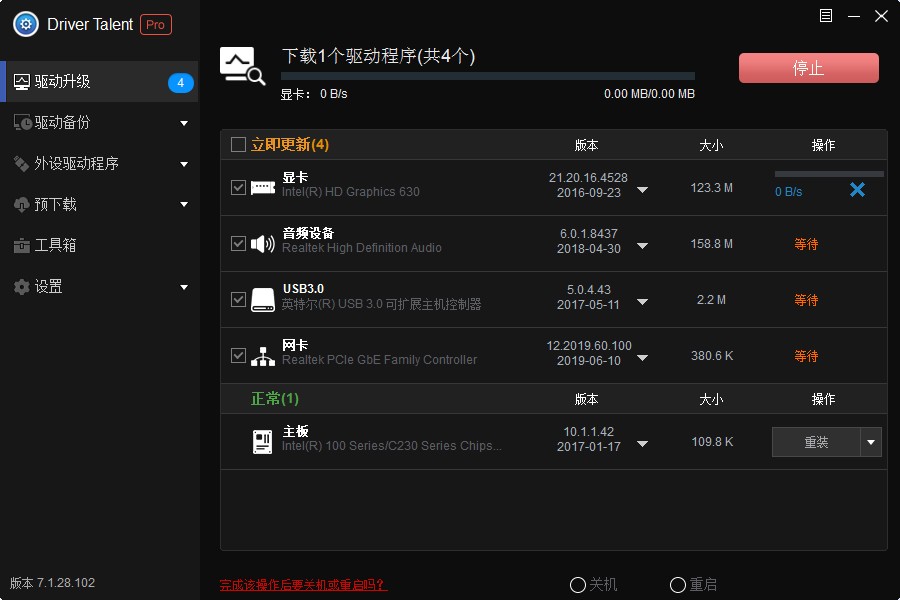Click the 驱动升级 monitor icon
The height and width of the screenshot is (600, 900).
click(x=22, y=82)
